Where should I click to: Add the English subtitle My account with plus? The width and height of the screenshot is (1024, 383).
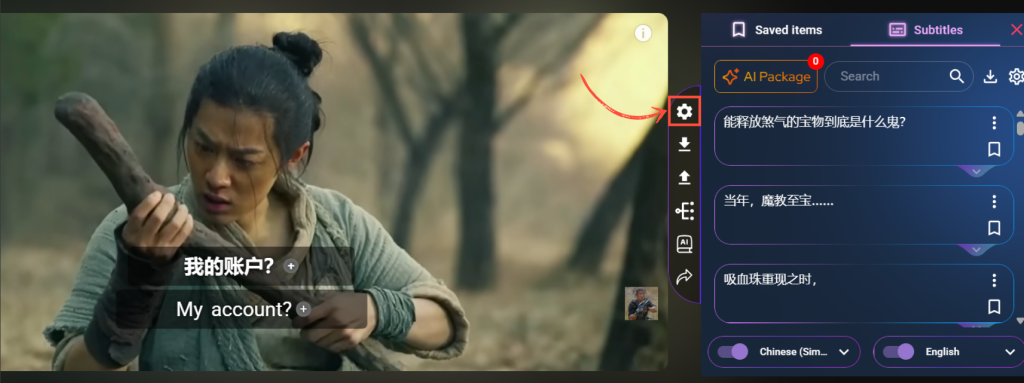coord(303,309)
